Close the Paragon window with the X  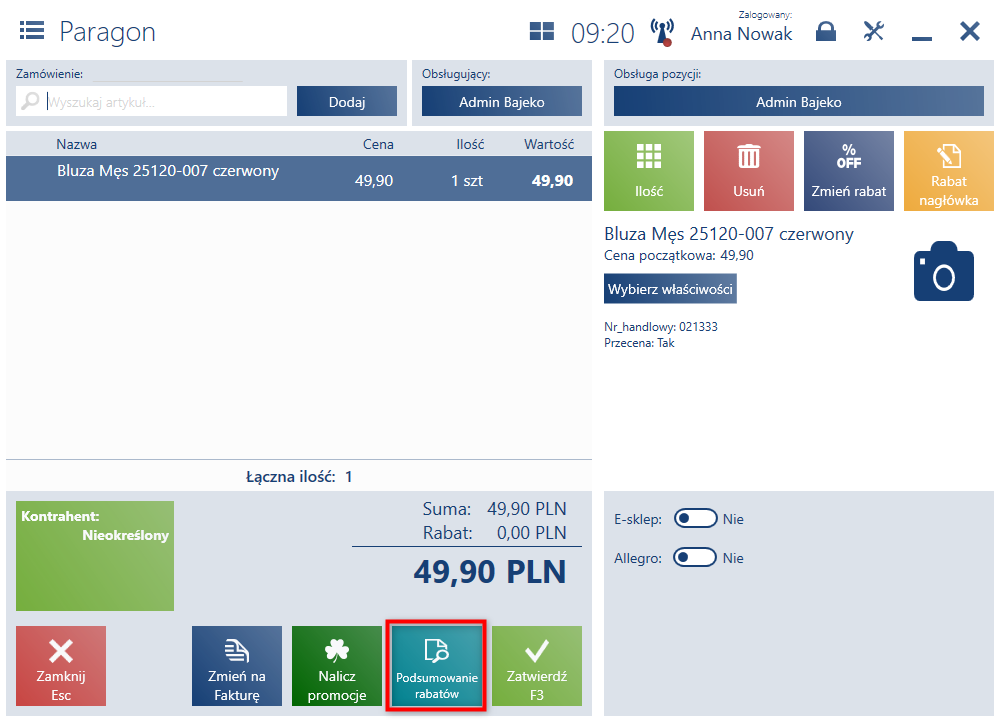[970, 31]
